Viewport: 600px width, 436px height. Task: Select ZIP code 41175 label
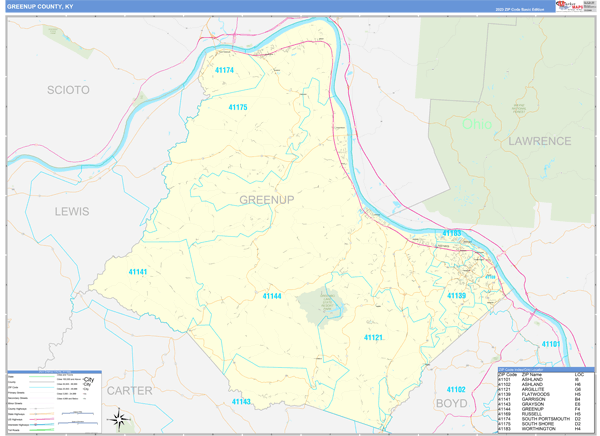pyautogui.click(x=238, y=107)
